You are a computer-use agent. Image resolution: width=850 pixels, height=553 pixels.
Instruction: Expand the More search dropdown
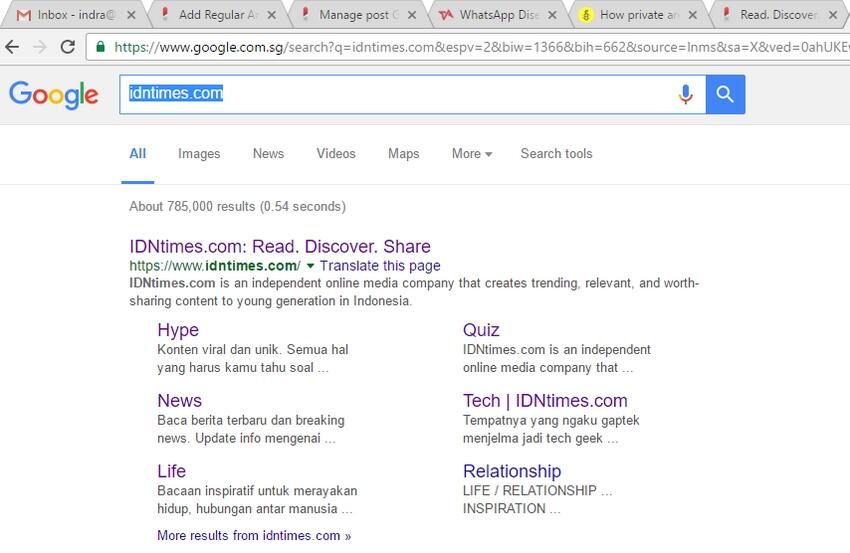point(472,154)
